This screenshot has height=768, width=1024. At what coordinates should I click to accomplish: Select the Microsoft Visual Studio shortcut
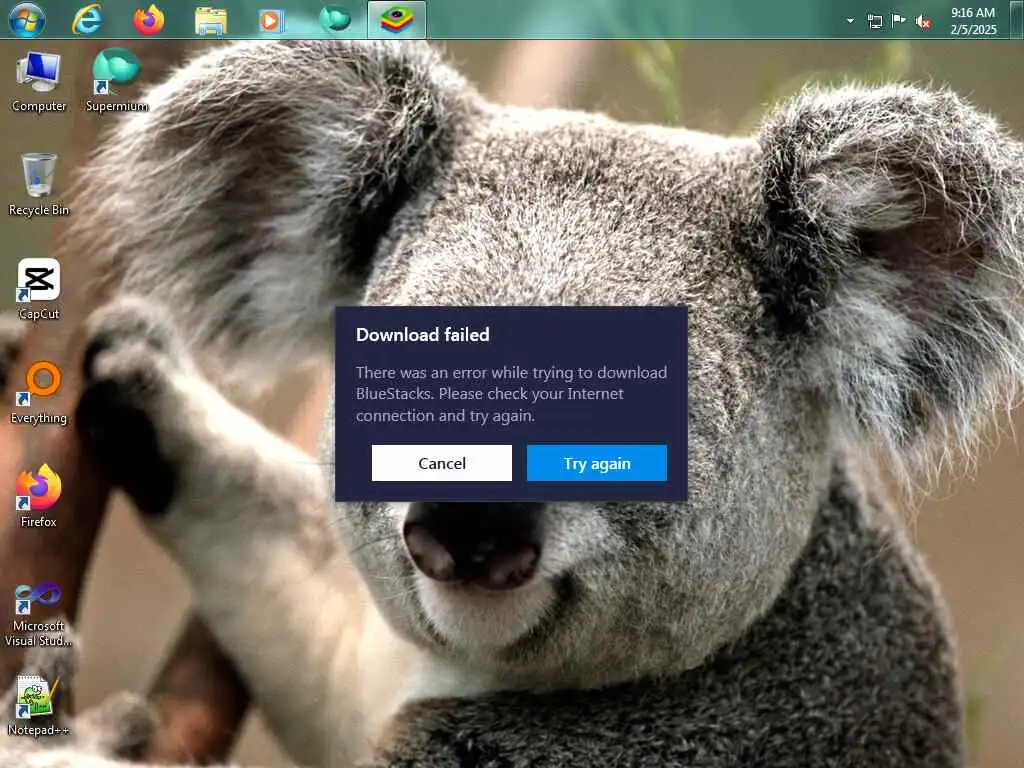(x=39, y=615)
